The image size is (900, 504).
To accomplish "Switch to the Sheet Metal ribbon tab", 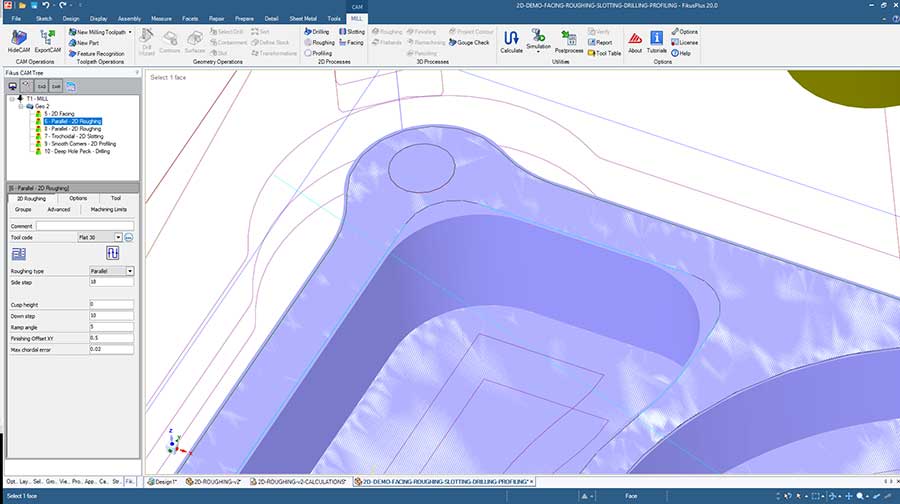I will [x=304, y=18].
